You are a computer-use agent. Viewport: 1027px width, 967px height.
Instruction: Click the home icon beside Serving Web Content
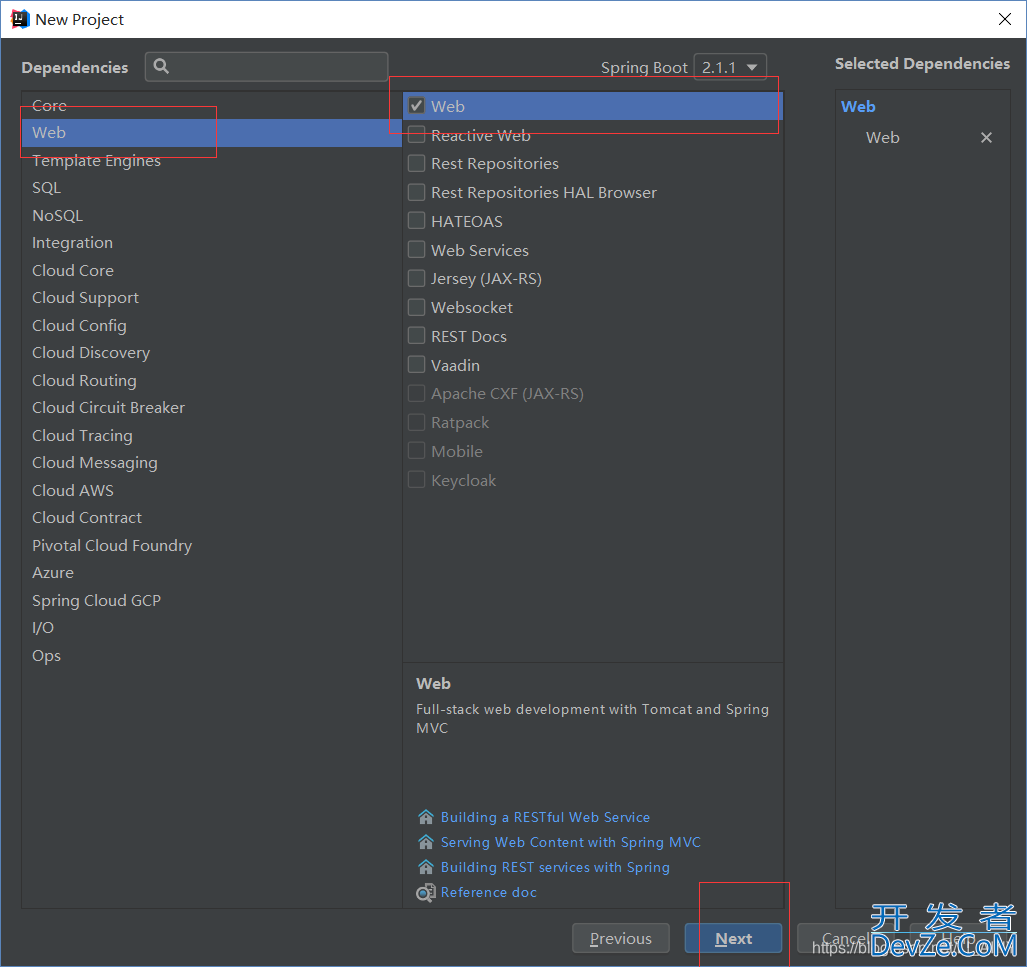pos(426,842)
